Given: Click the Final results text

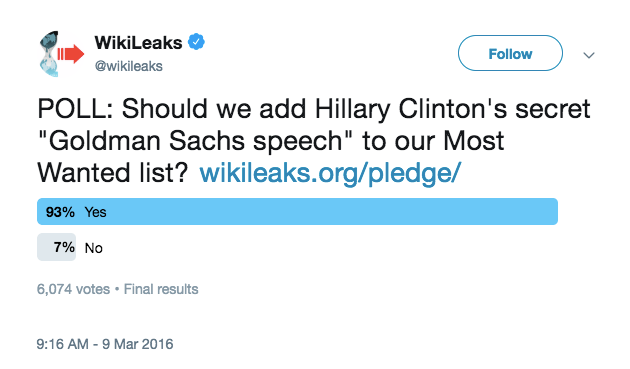Looking at the screenshot, I should coord(161,289).
